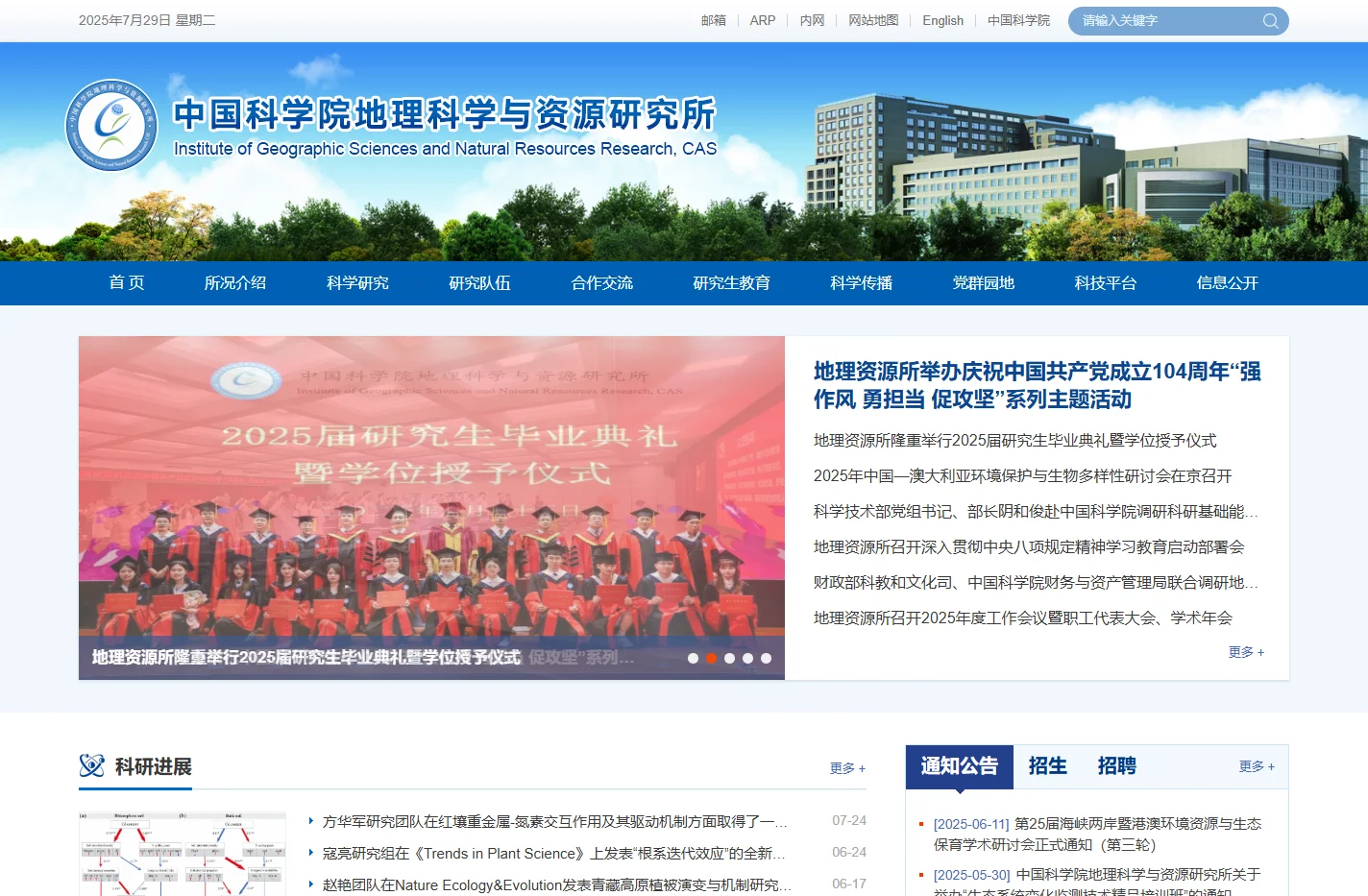Open the ARP link
The width and height of the screenshot is (1368, 896).
(x=763, y=20)
